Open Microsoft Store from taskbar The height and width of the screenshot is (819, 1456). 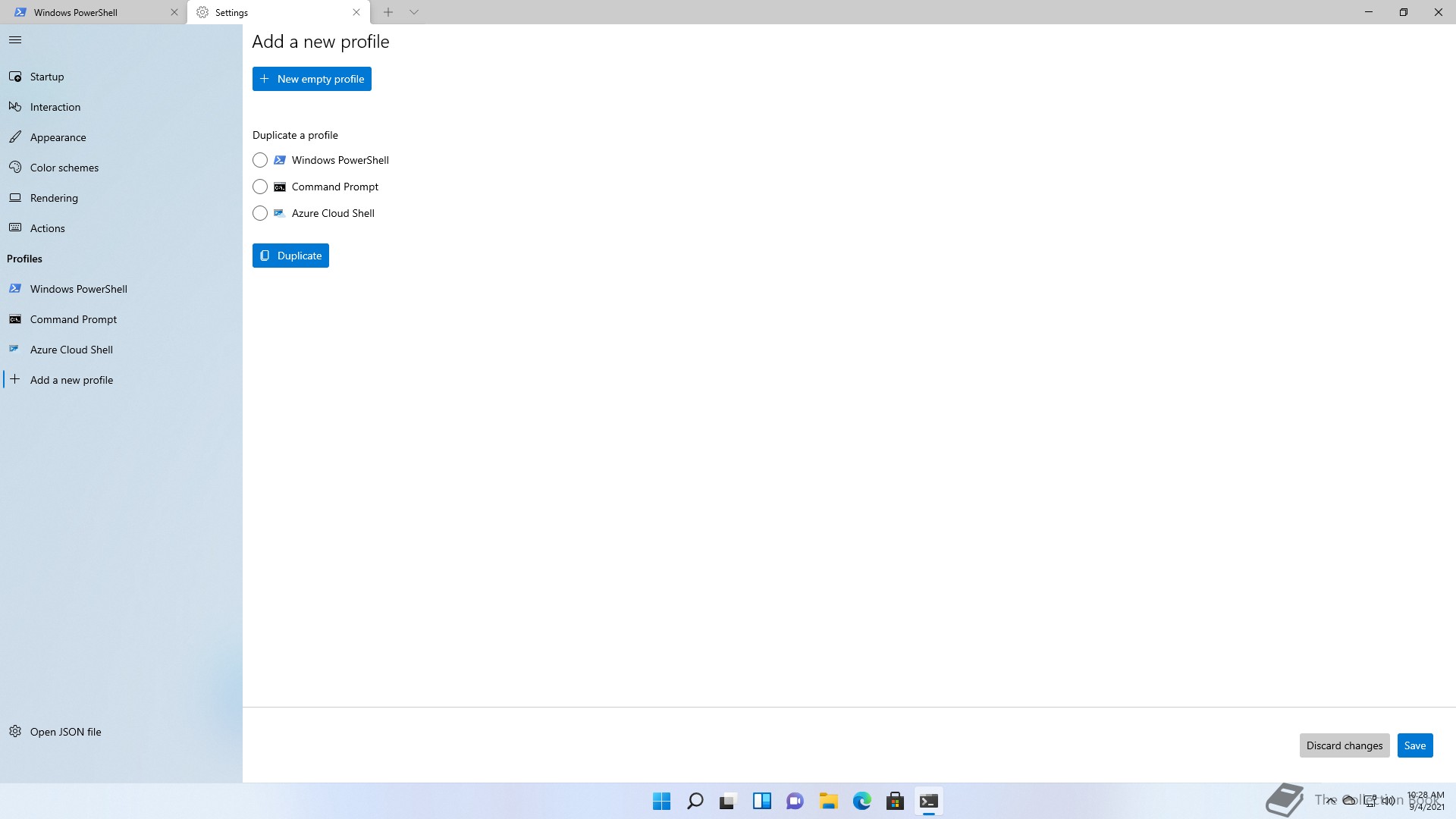click(x=895, y=801)
